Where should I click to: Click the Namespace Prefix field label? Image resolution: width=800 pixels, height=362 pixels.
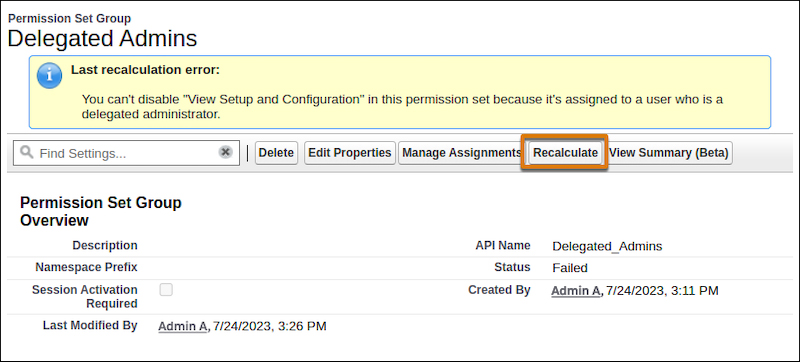click(86, 267)
